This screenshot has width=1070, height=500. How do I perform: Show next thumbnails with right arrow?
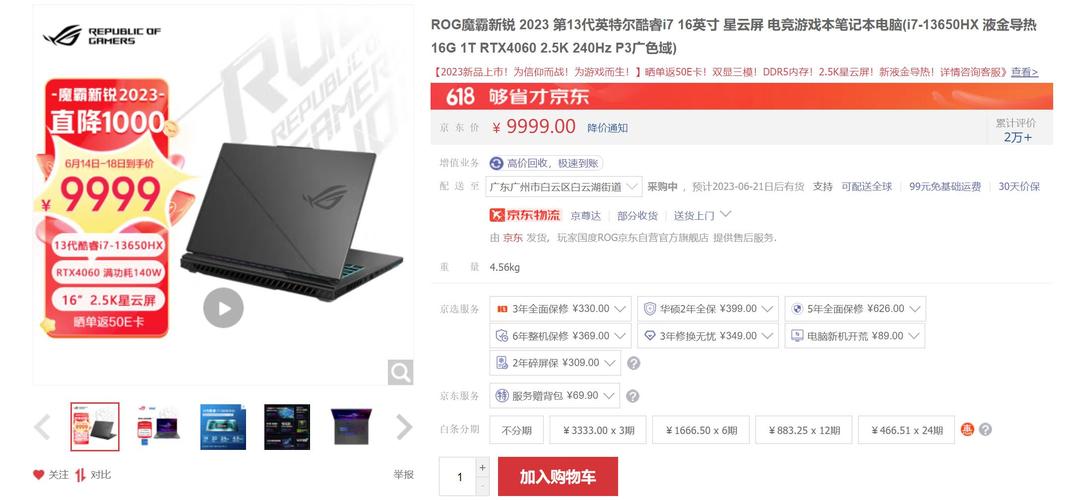[x=404, y=427]
